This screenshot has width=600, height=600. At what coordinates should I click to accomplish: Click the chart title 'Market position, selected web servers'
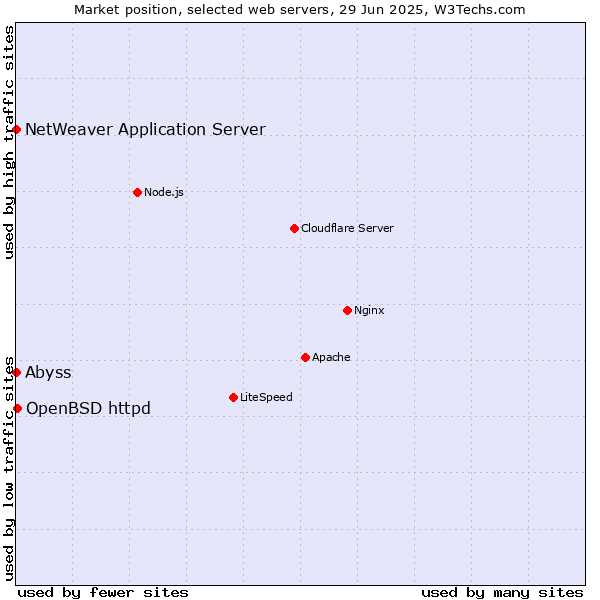[x=202, y=10]
